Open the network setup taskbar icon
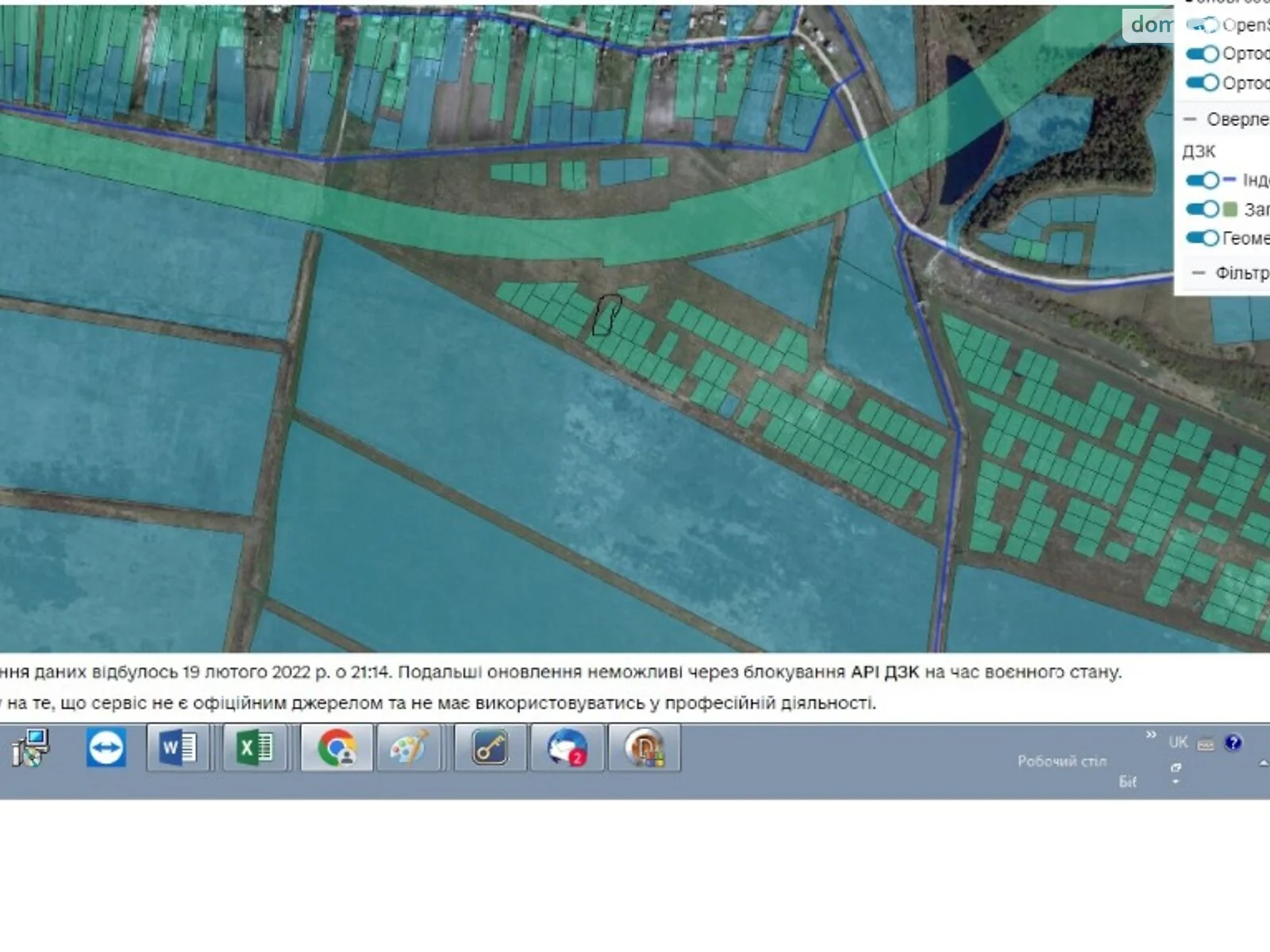1270x952 pixels. [x=31, y=748]
